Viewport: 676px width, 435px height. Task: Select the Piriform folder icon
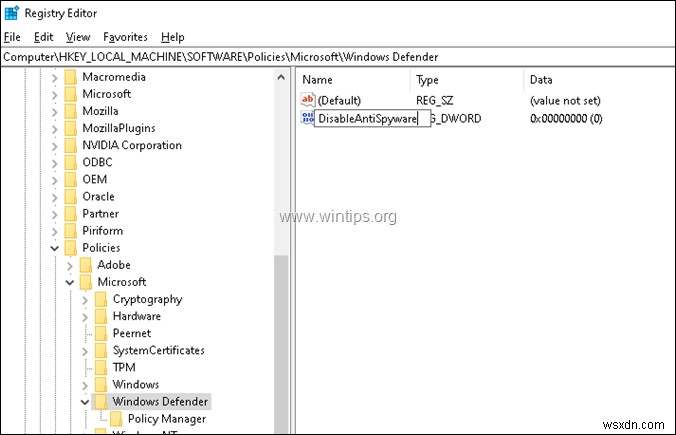[70, 231]
